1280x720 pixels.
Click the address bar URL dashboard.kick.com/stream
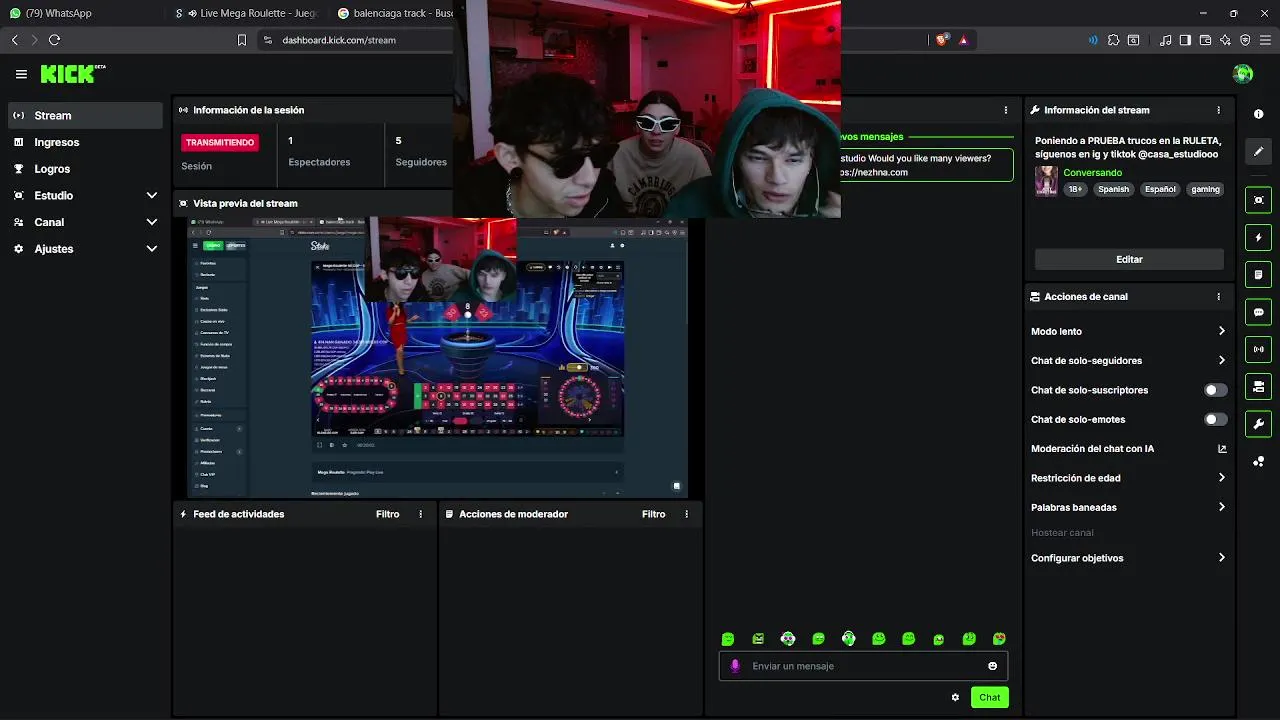click(339, 40)
